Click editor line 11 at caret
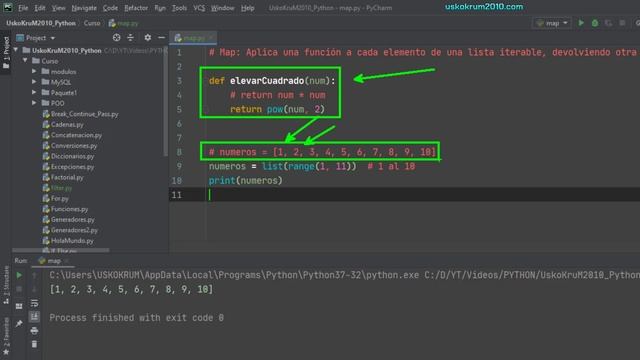 click(210, 195)
